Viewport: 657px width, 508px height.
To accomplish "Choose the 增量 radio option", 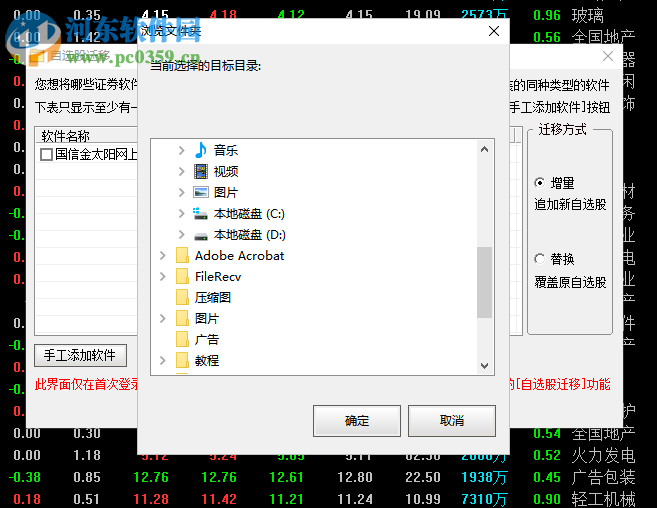I will pyautogui.click(x=540, y=183).
